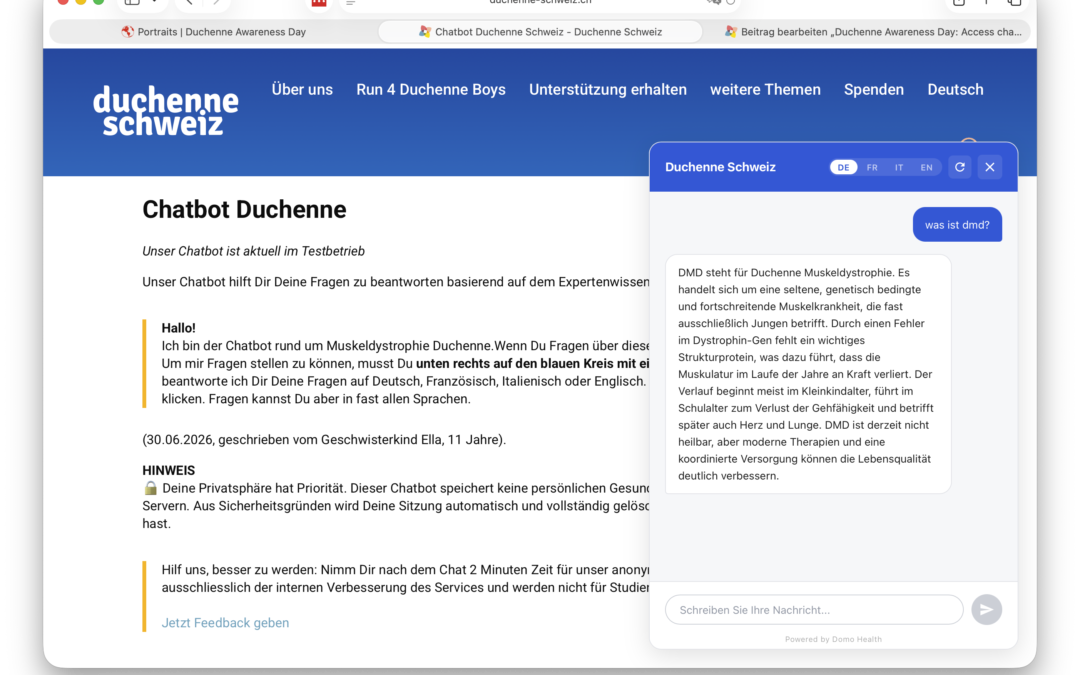Viewport: 1080px width, 675px height.
Task: Click the lock emoji in the HINWEIS note
Action: 150,488
